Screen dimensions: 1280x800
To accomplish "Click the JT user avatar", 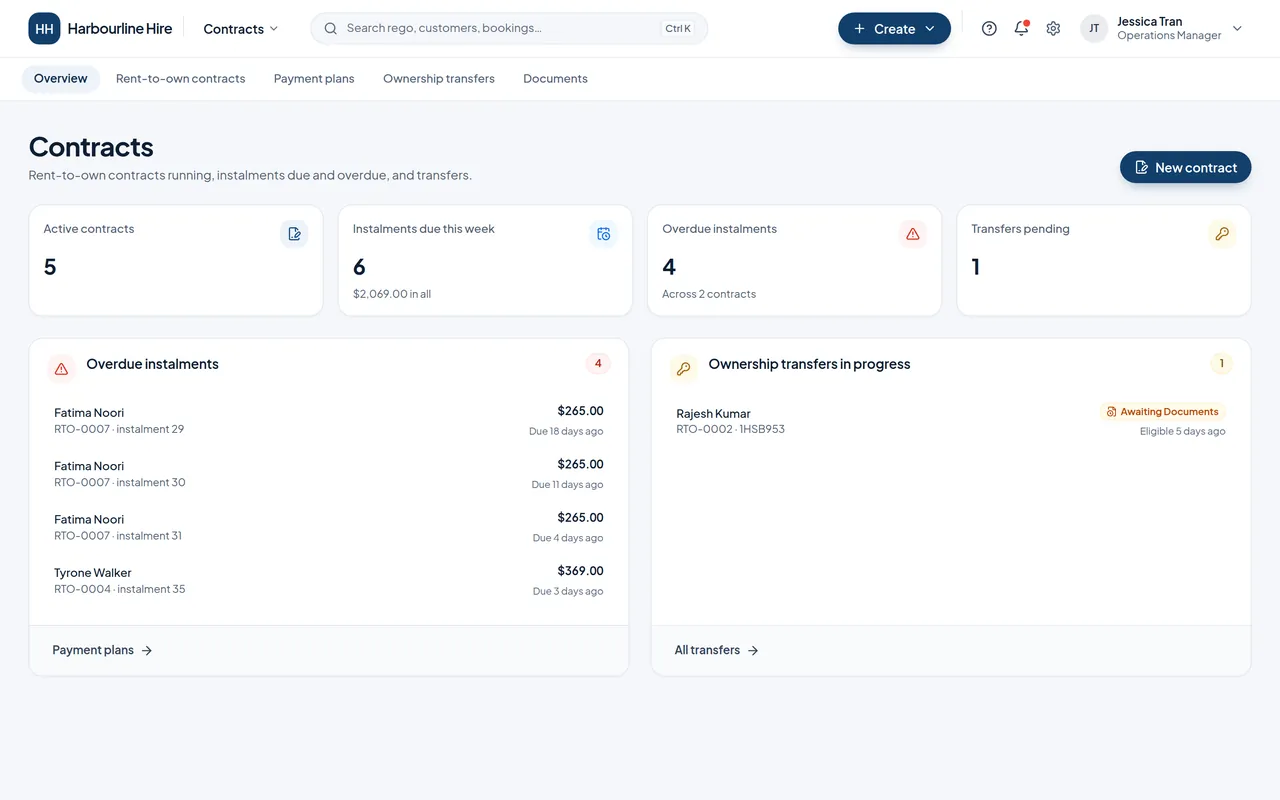I will click(x=1094, y=29).
